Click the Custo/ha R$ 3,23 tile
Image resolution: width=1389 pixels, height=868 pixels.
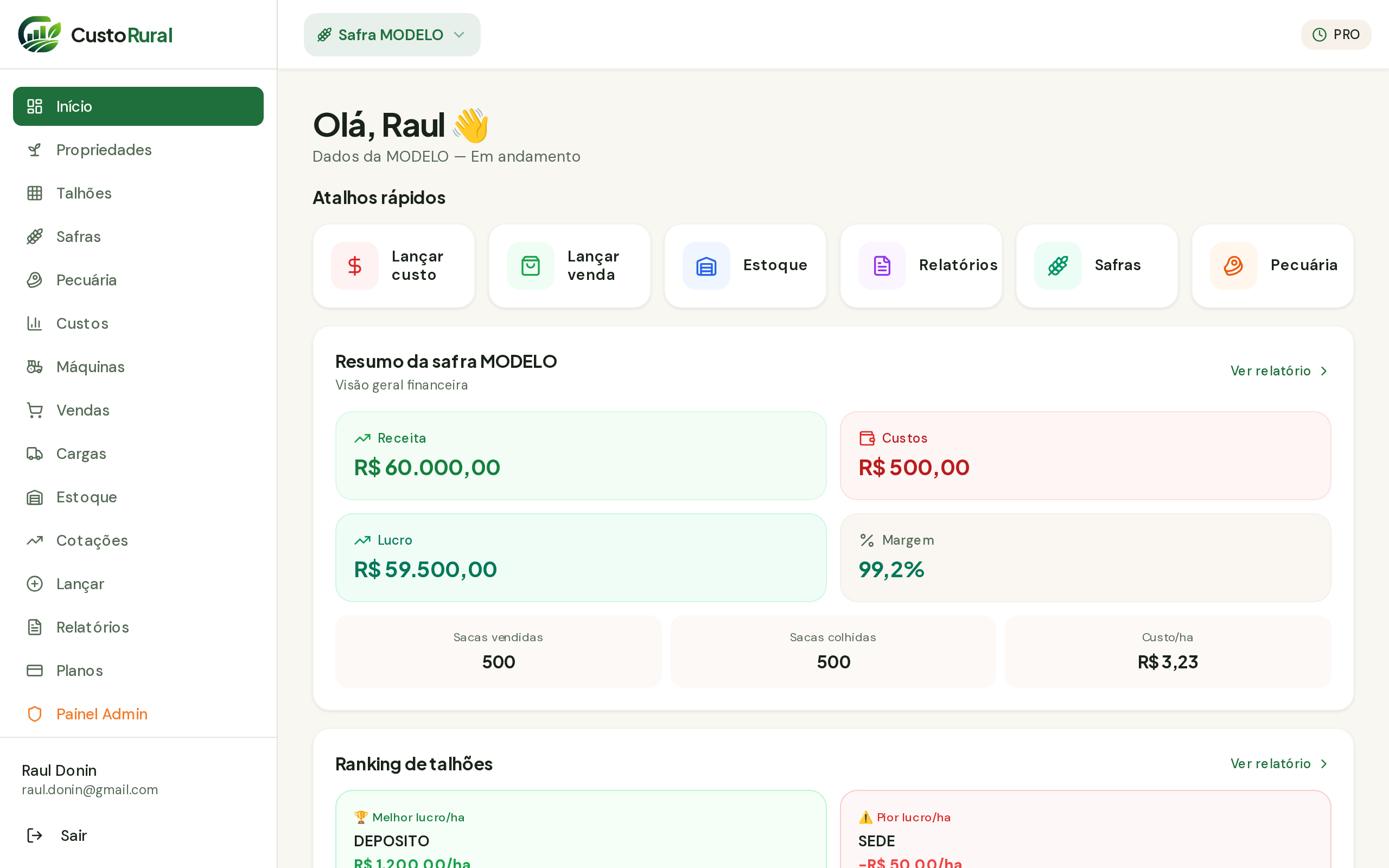click(1168, 652)
